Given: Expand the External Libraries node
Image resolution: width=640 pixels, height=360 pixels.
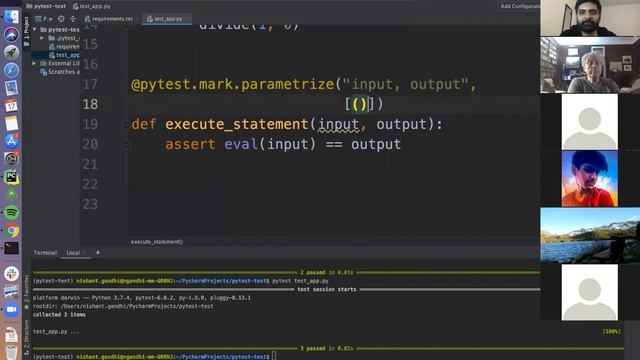Looking at the screenshot, I should 34,63.
